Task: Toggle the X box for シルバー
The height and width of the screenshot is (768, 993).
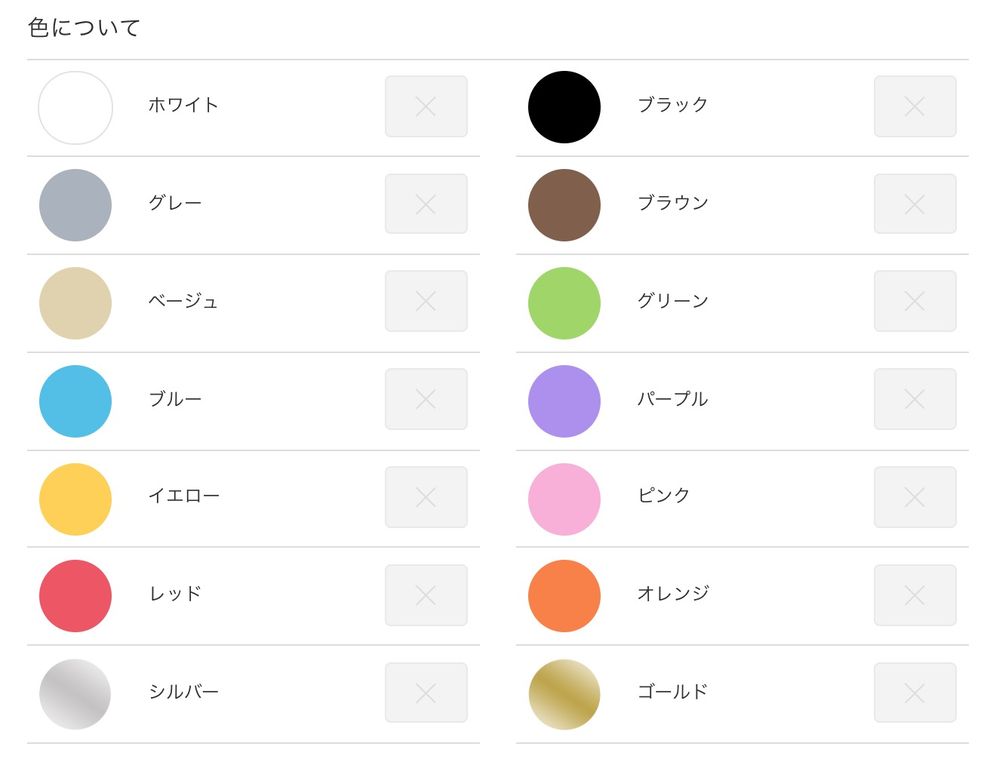Action: (426, 693)
